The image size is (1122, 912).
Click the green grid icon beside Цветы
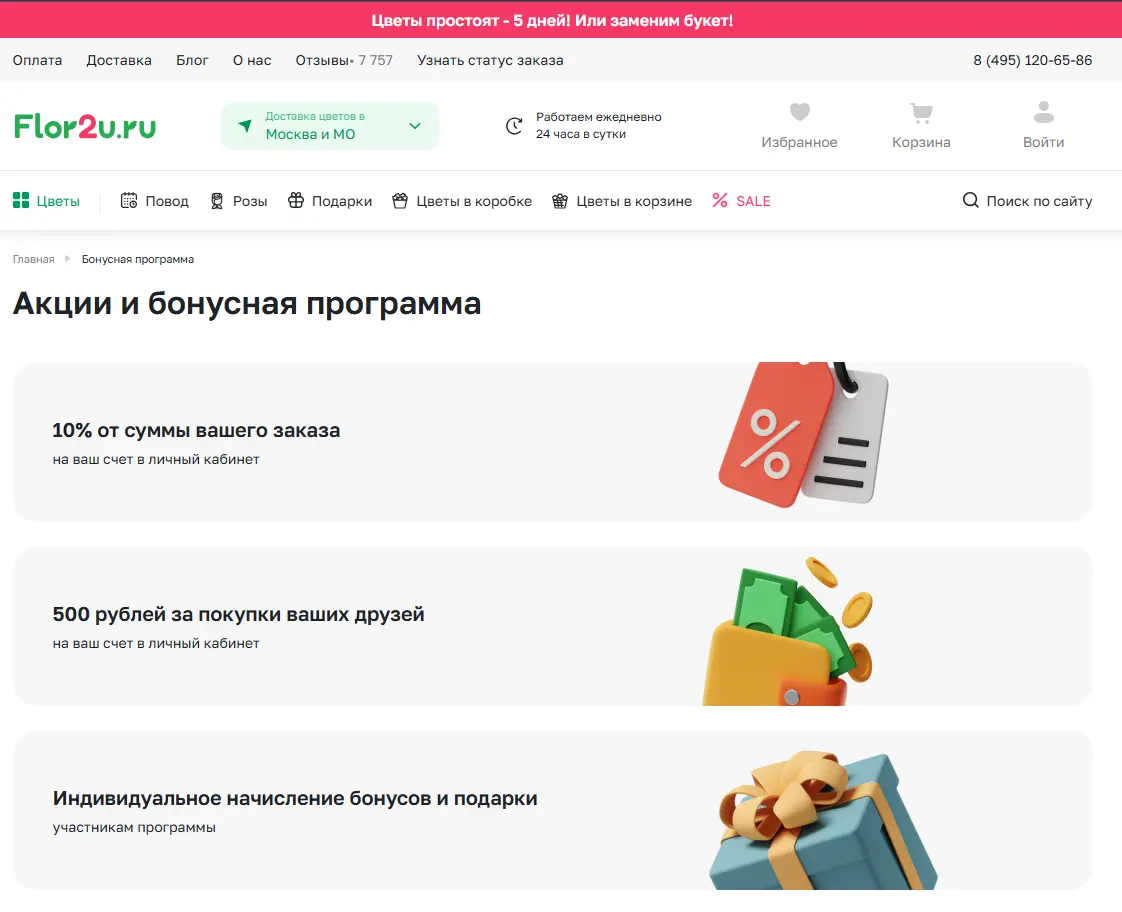click(21, 200)
